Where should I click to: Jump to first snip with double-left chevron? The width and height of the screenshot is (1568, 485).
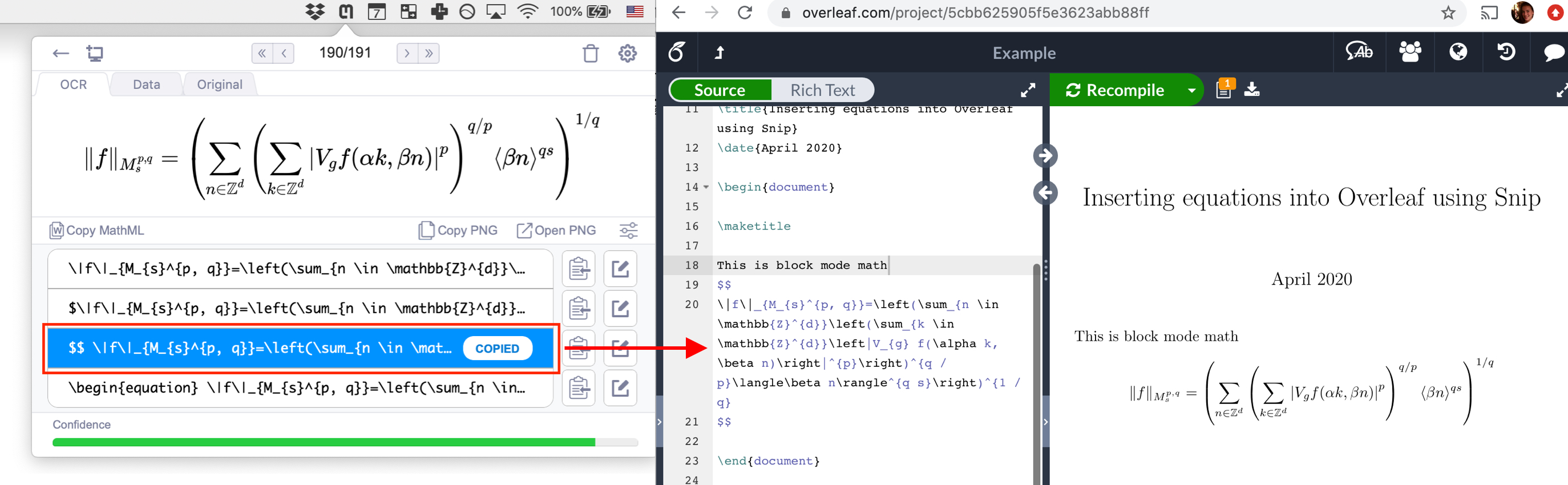click(262, 54)
